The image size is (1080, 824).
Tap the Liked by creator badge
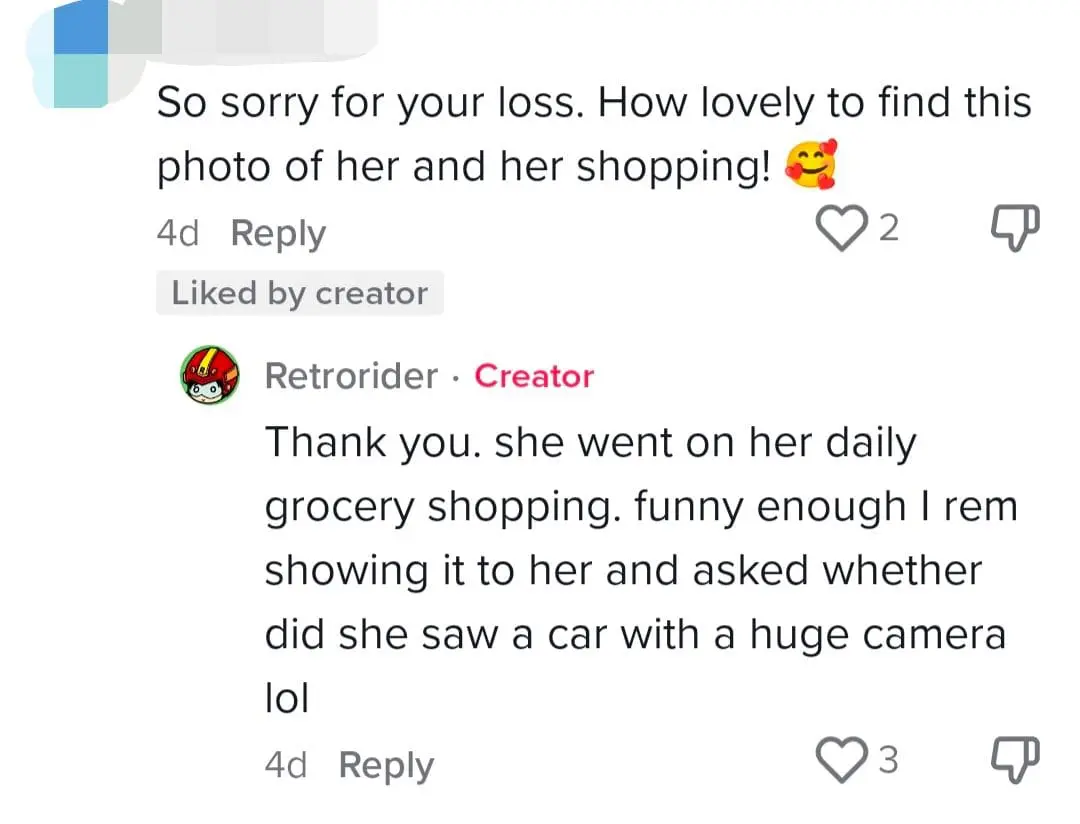click(x=300, y=292)
